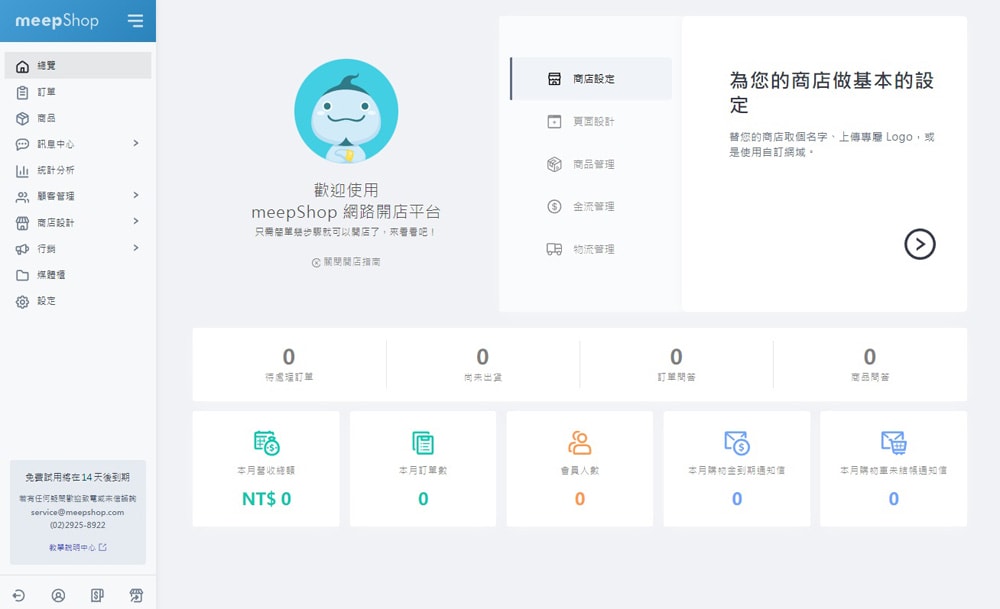This screenshot has width=1000, height=609.
Task: Click the meepShop mascot avatar
Action: point(346,111)
